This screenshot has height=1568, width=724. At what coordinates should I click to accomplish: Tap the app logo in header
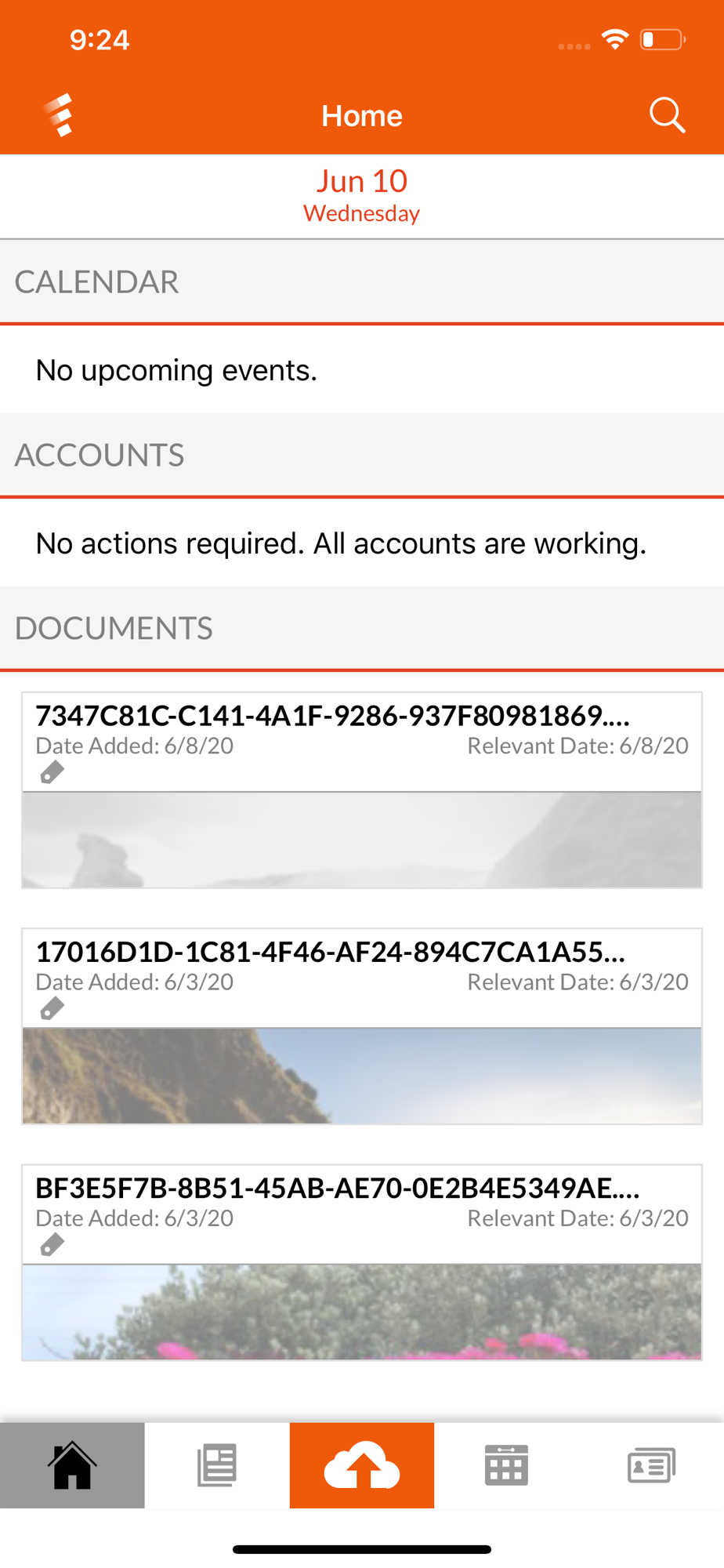tap(60, 115)
